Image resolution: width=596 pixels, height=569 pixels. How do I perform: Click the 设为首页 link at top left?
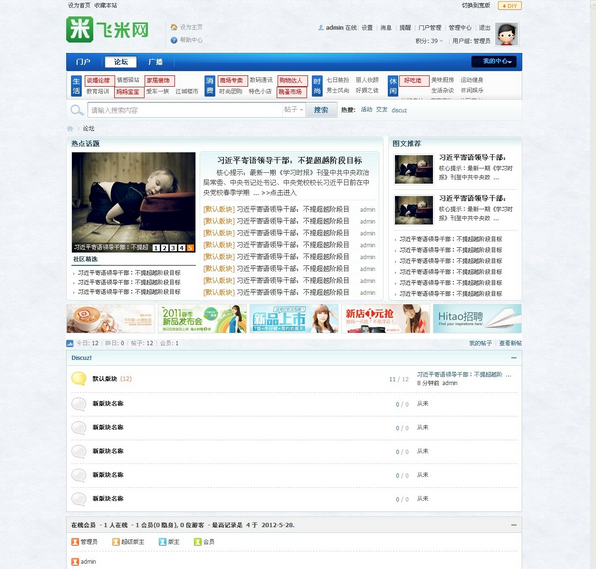pyautogui.click(x=79, y=5)
